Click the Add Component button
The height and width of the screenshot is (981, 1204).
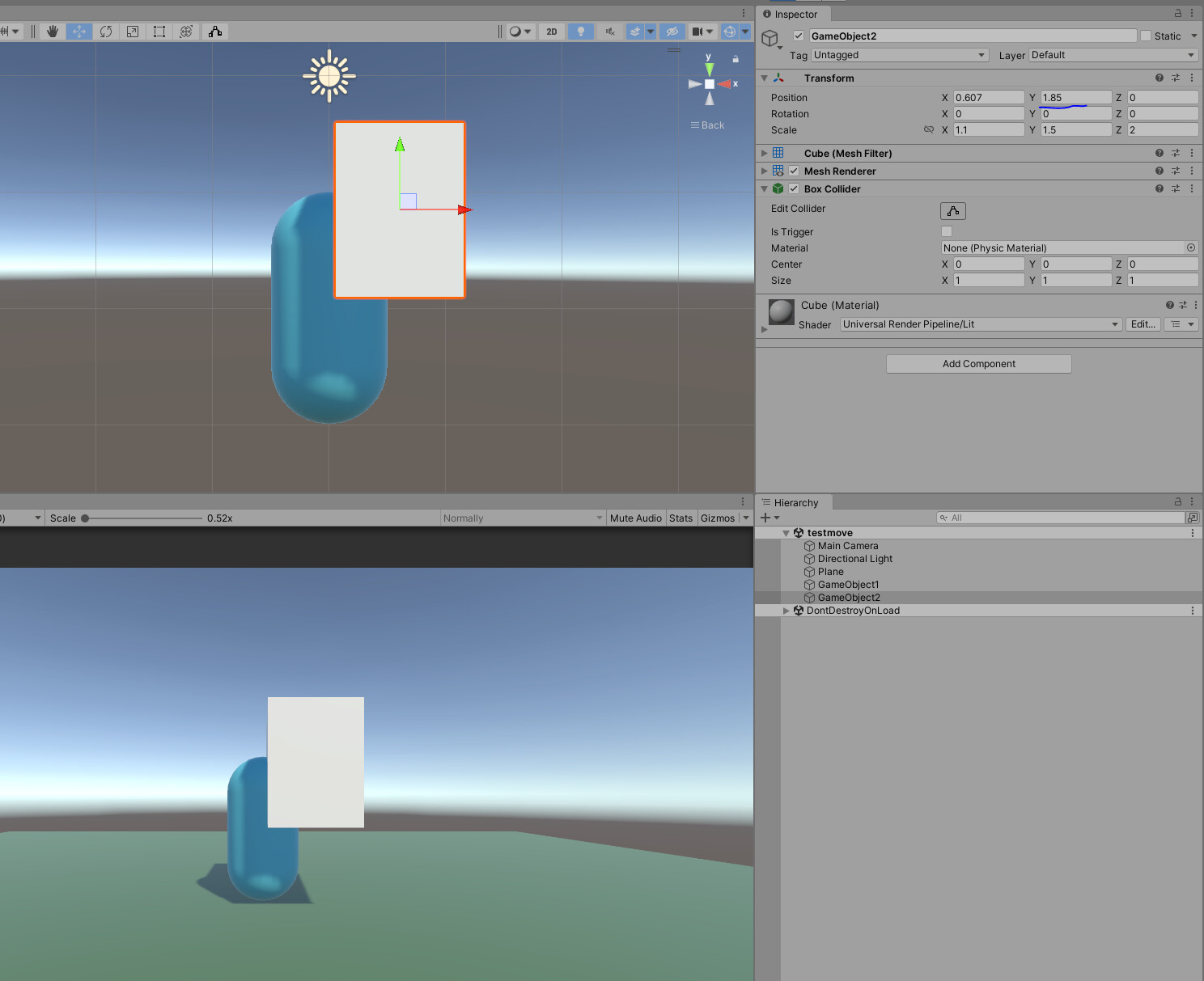pos(978,363)
